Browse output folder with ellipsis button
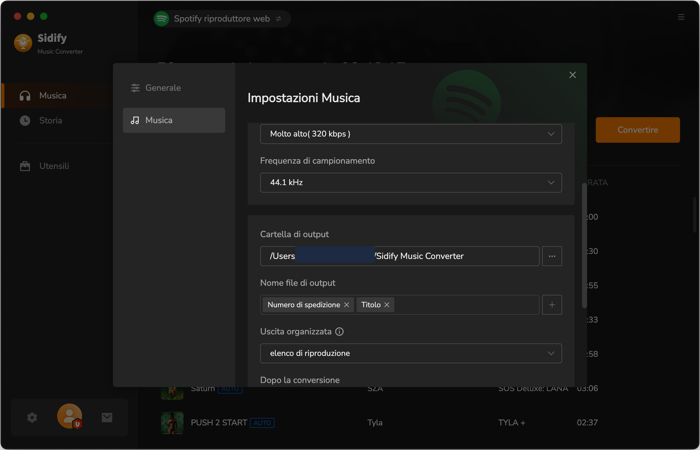Image resolution: width=700 pixels, height=450 pixels. (552, 256)
